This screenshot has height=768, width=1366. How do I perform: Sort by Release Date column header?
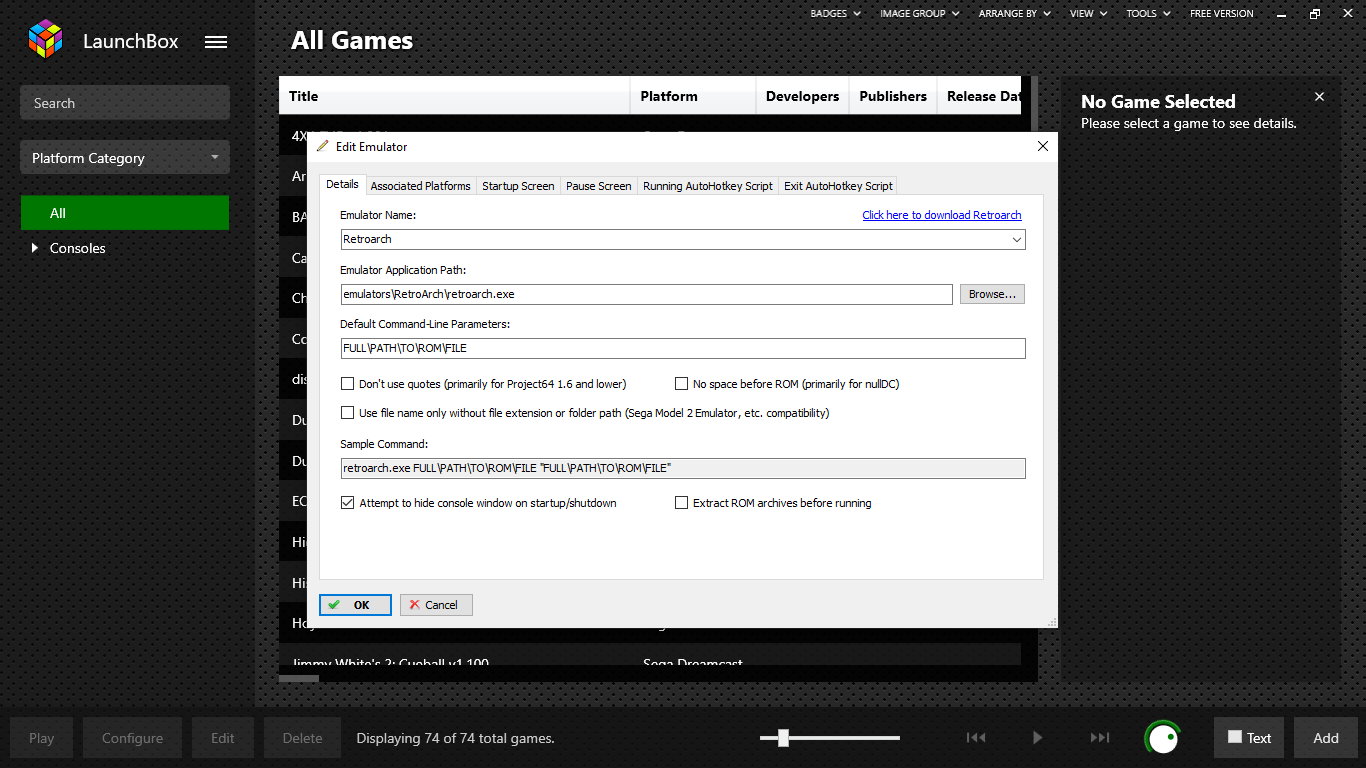point(980,96)
